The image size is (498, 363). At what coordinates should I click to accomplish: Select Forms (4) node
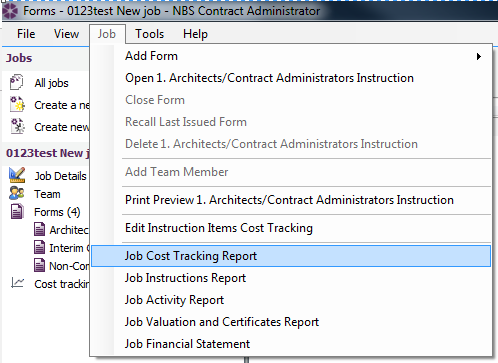[57, 212]
